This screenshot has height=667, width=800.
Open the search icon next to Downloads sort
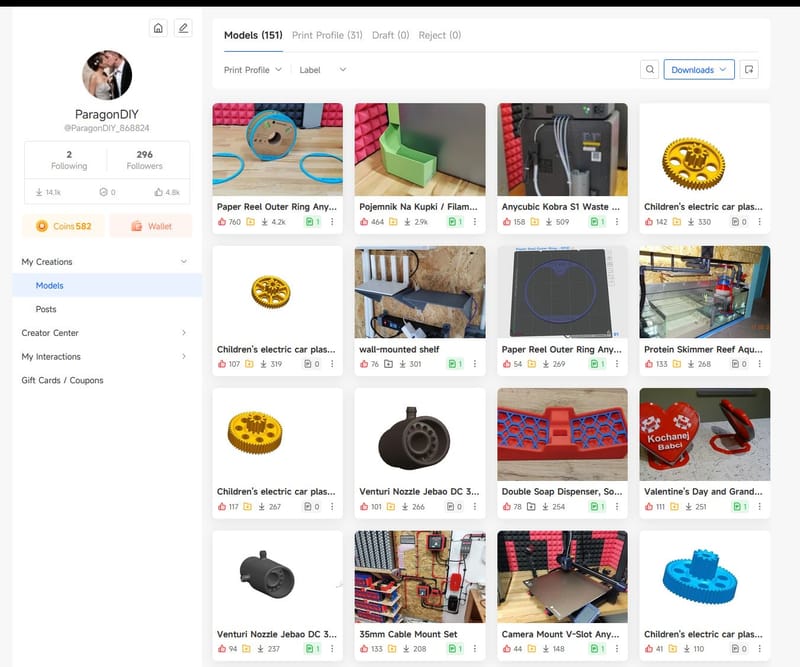pyautogui.click(x=649, y=69)
